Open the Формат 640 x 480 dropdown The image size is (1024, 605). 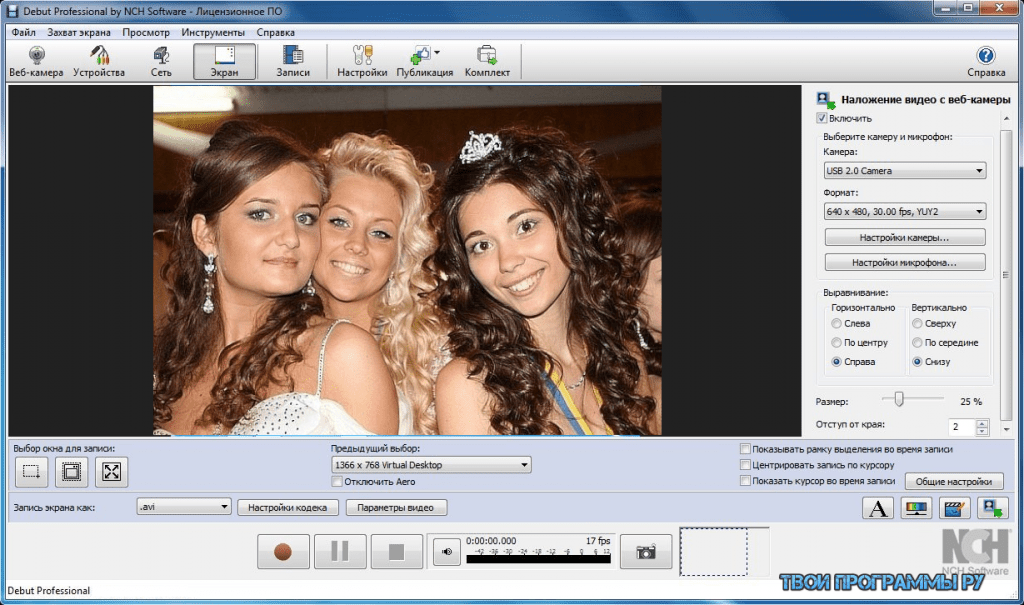[904, 211]
